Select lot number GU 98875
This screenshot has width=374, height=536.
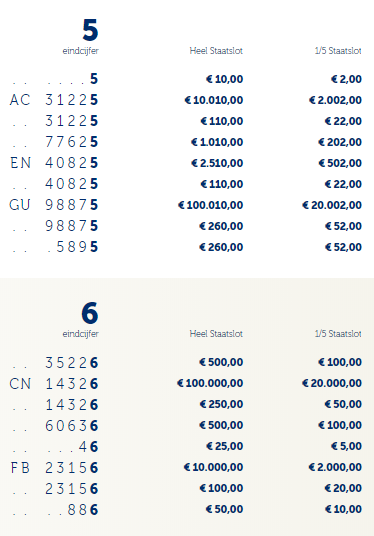[x=54, y=205]
